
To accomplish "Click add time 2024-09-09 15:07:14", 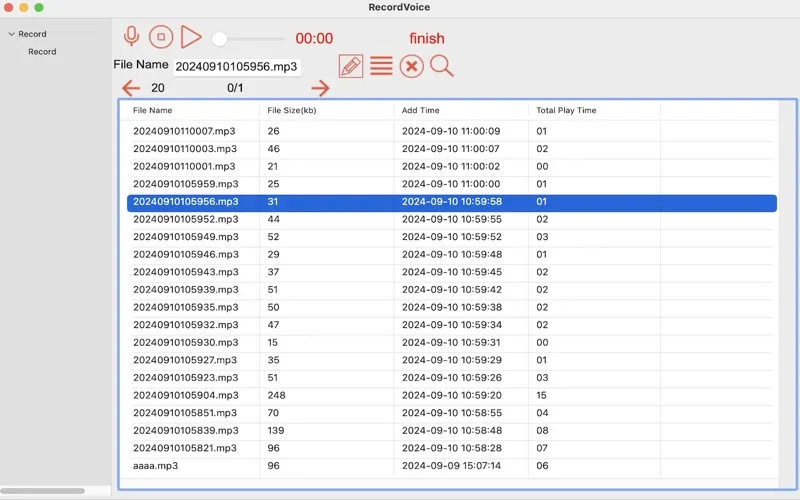I will pyautogui.click(x=452, y=466).
